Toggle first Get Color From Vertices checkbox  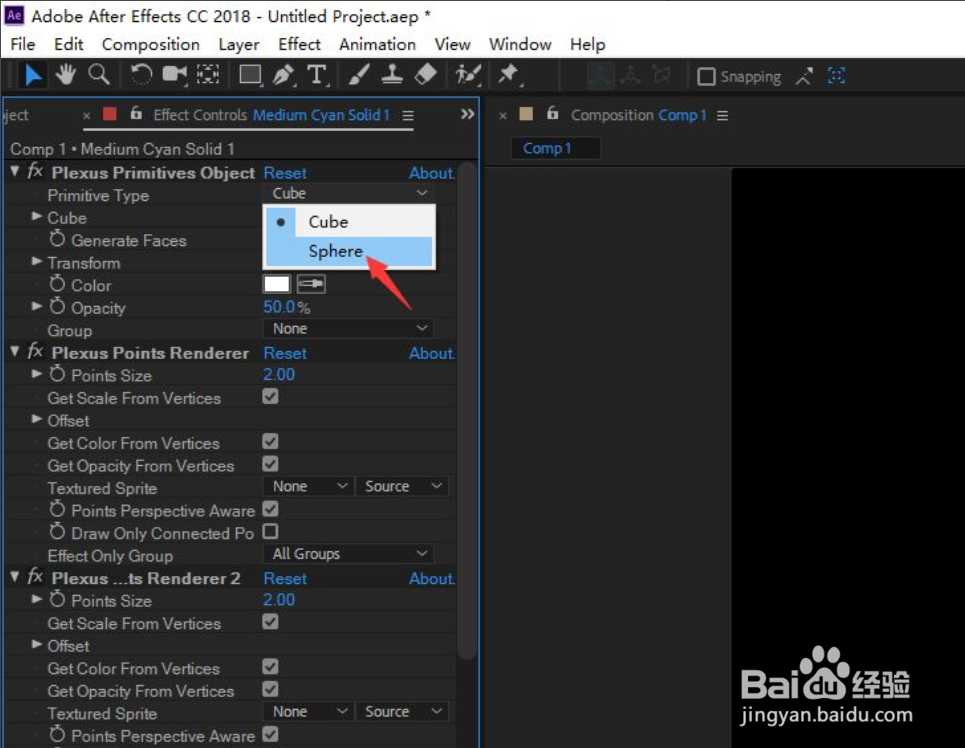click(270, 441)
